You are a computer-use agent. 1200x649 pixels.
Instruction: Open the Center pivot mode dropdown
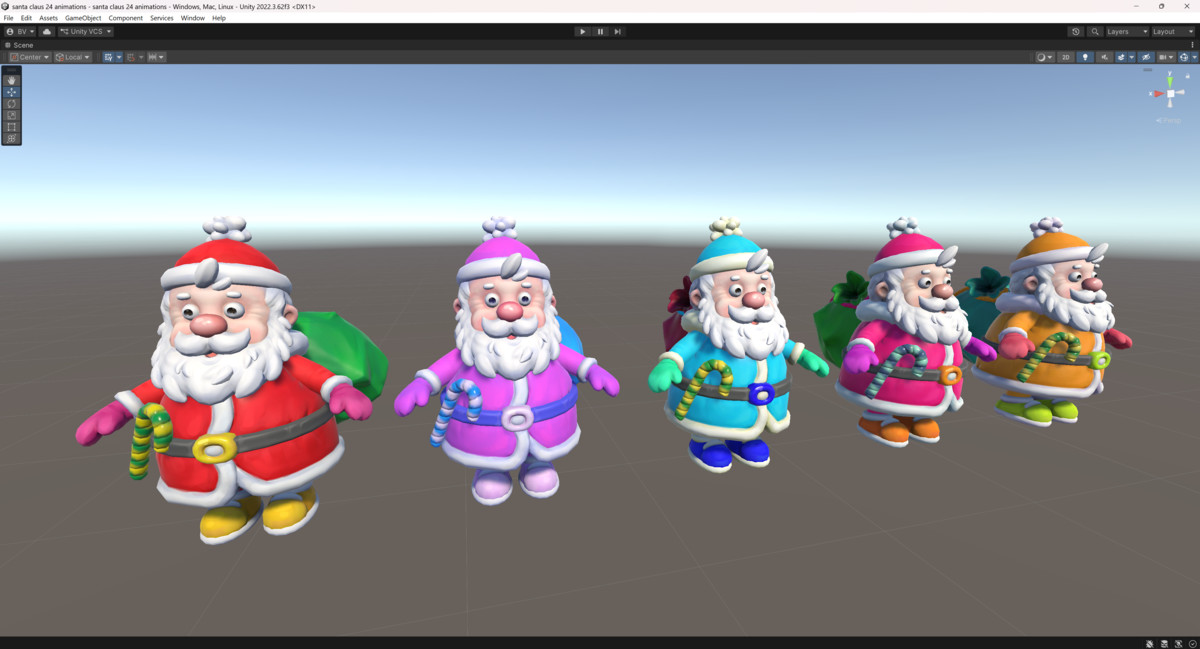click(x=30, y=57)
